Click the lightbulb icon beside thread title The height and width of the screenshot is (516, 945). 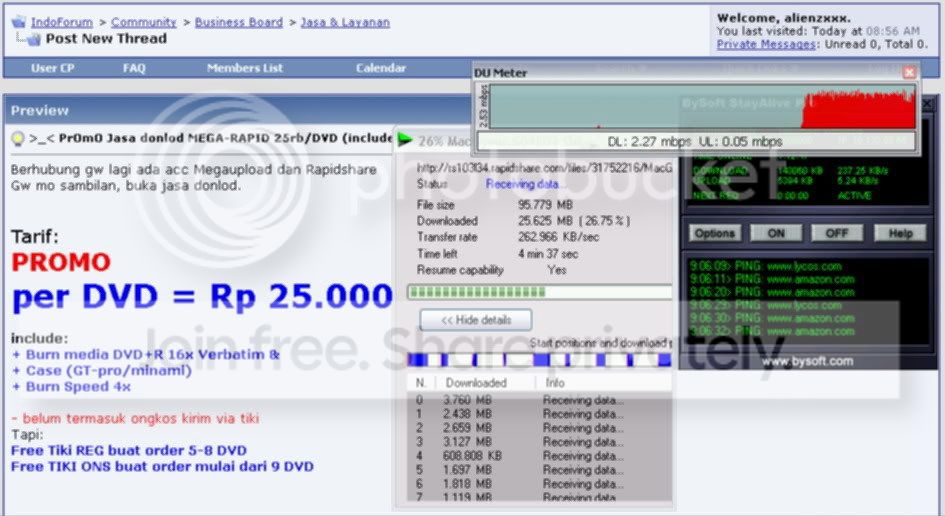[x=18, y=139]
